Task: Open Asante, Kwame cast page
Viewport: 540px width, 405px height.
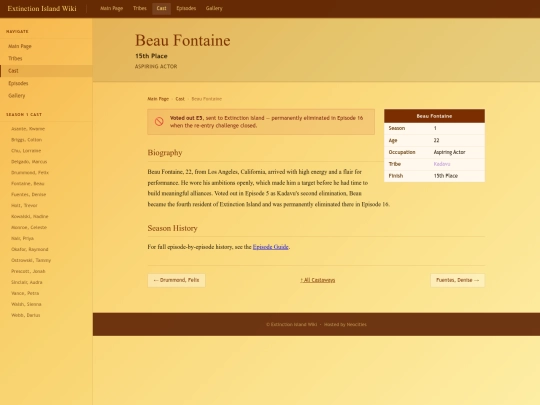Action: click(x=28, y=129)
